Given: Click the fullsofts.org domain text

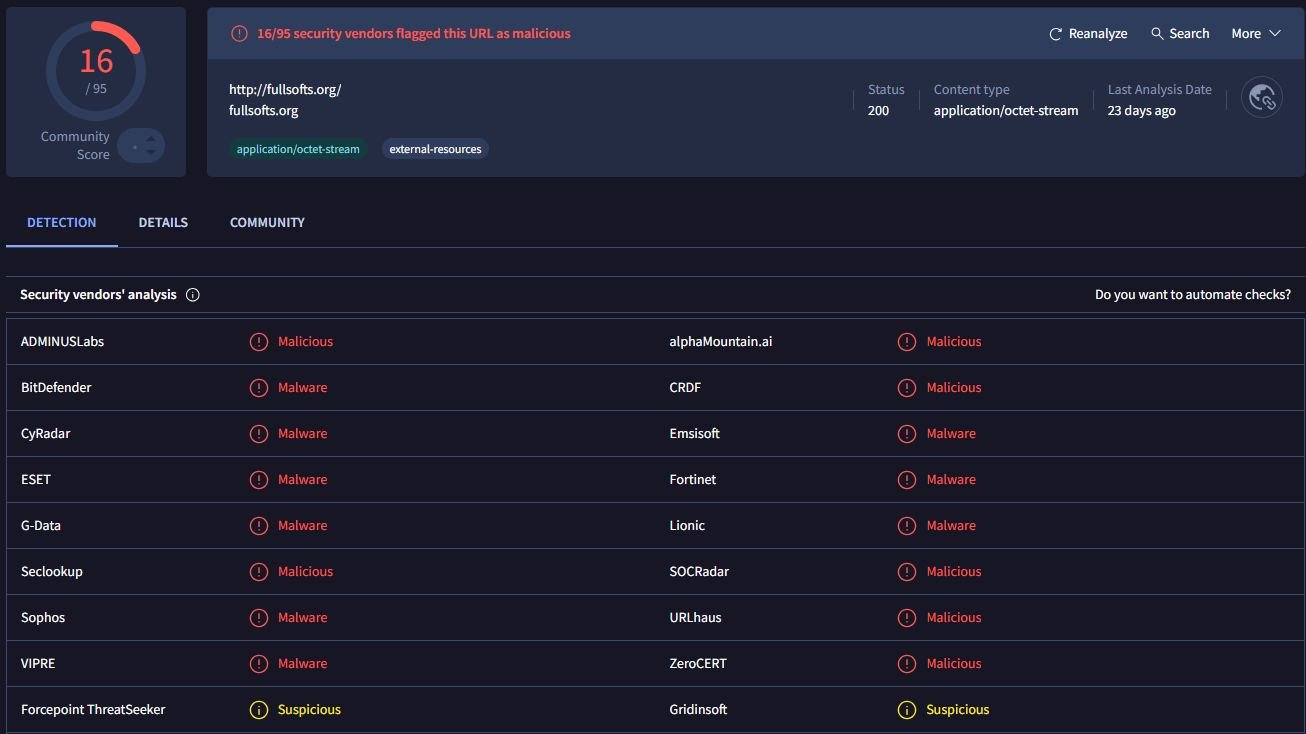Looking at the screenshot, I should click(x=264, y=111).
